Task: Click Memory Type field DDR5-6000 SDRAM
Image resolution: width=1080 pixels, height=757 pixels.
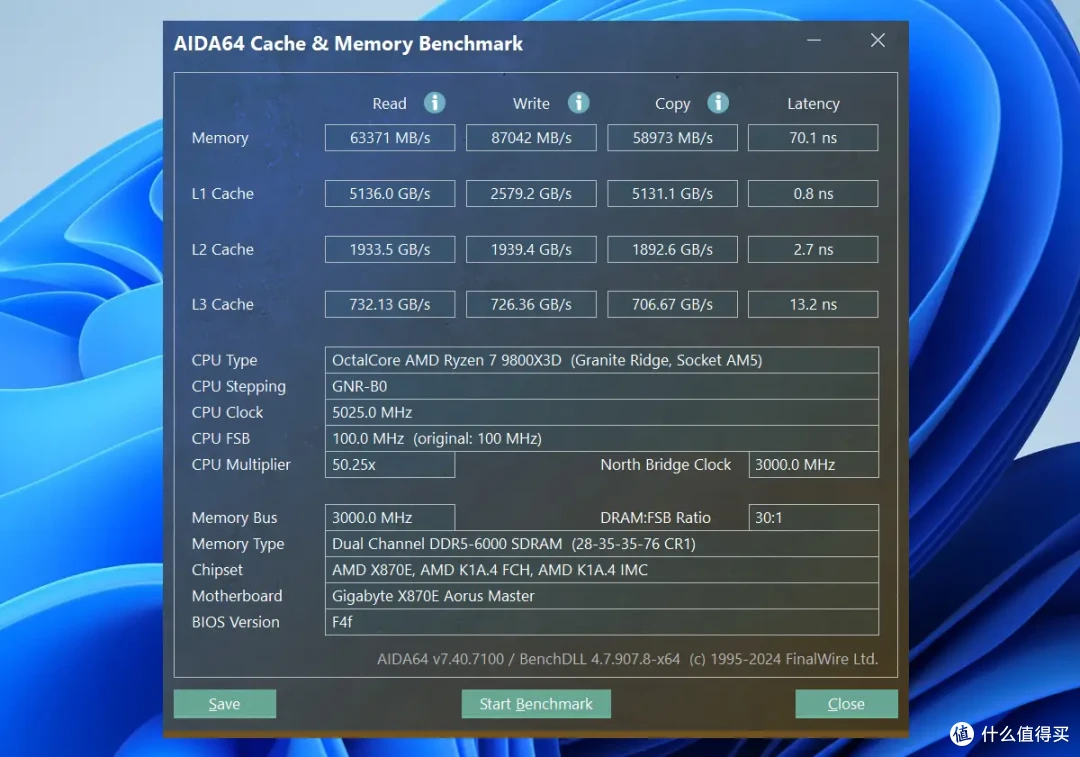Action: pyautogui.click(x=602, y=543)
